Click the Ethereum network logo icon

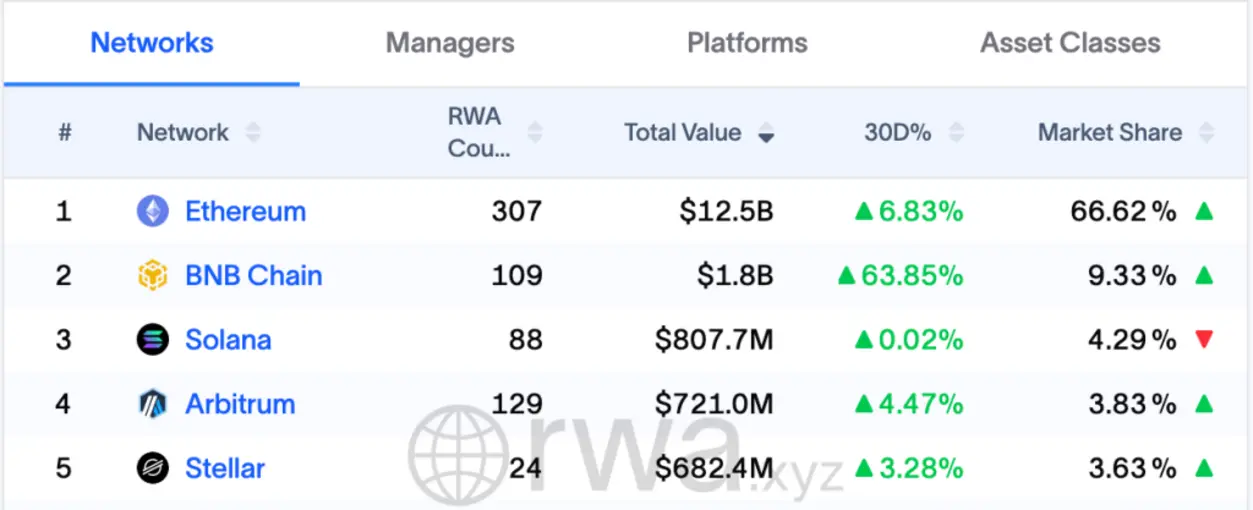pyautogui.click(x=153, y=211)
